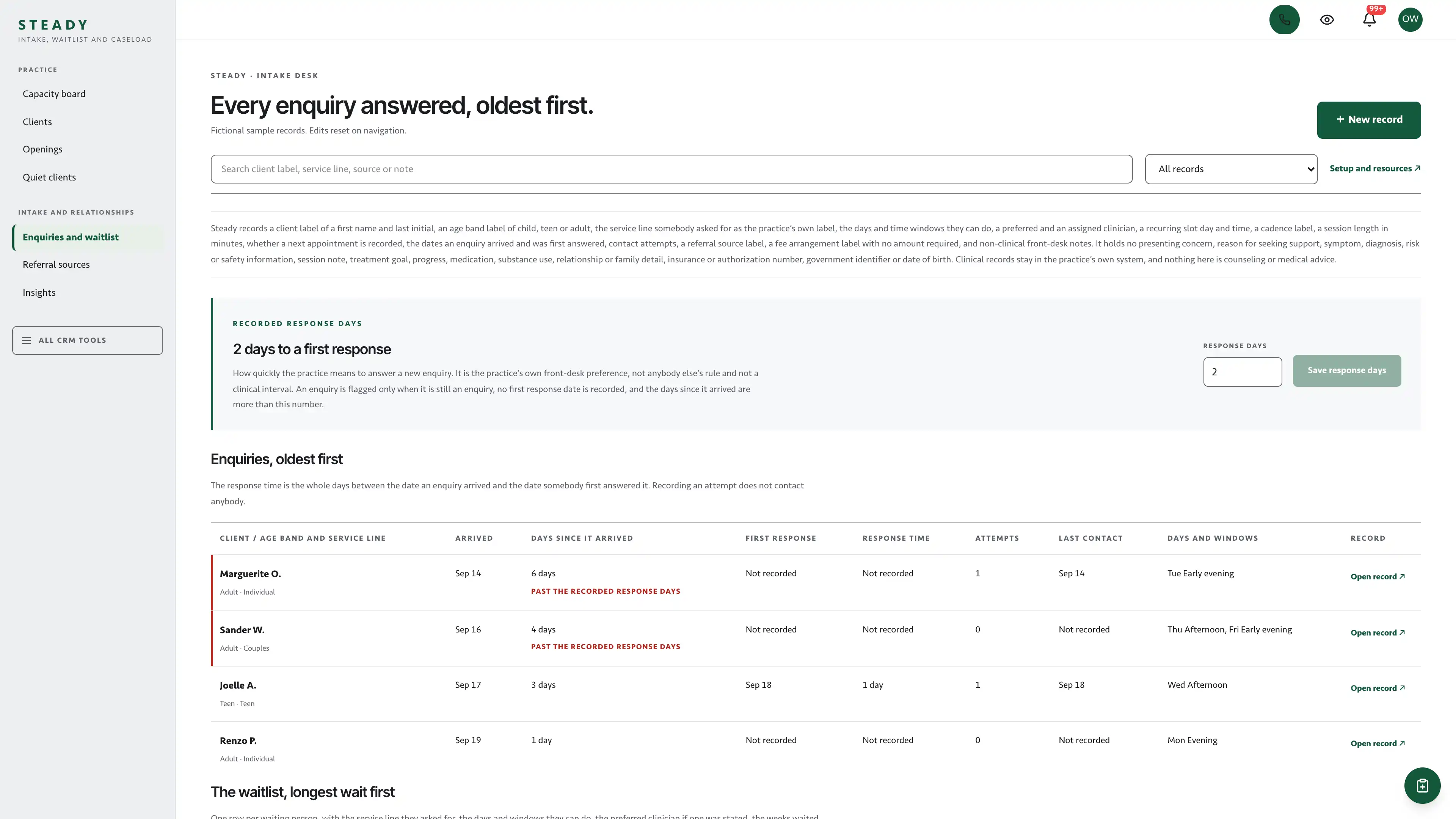
Task: Open record for Renzo P.
Action: [1378, 743]
